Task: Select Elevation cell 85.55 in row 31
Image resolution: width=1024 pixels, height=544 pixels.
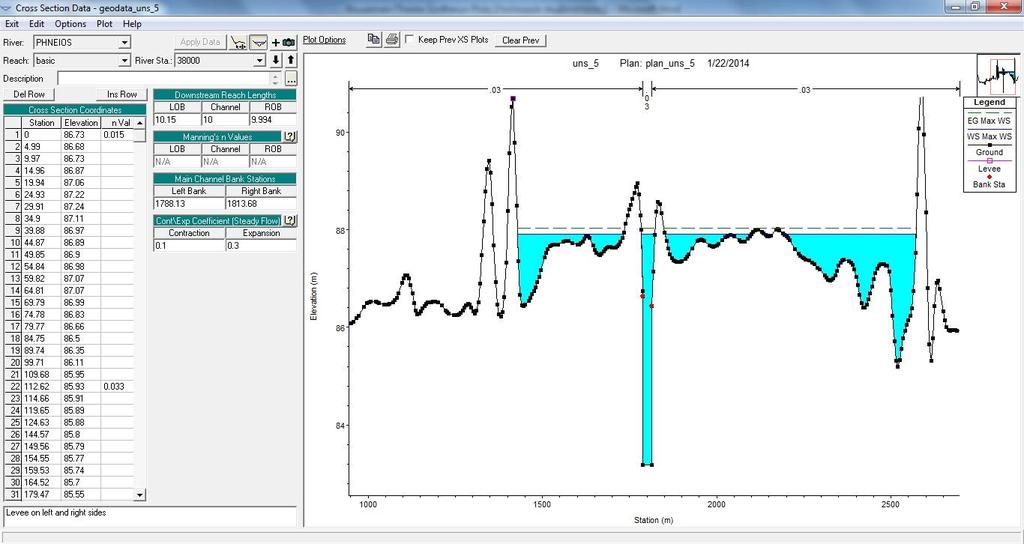Action: (x=81, y=494)
